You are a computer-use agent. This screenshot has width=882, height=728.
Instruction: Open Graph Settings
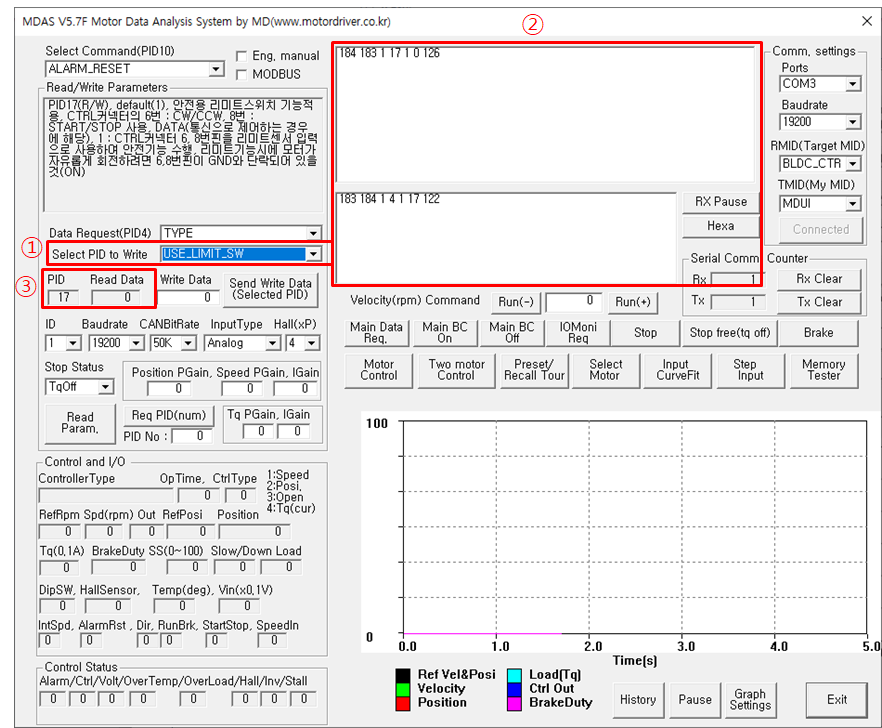click(750, 700)
